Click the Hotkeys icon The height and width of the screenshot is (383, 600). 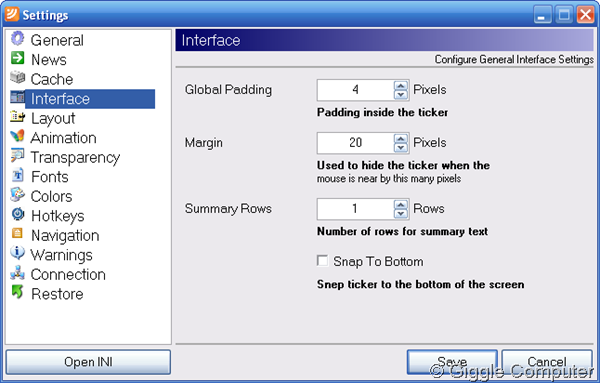click(17, 214)
